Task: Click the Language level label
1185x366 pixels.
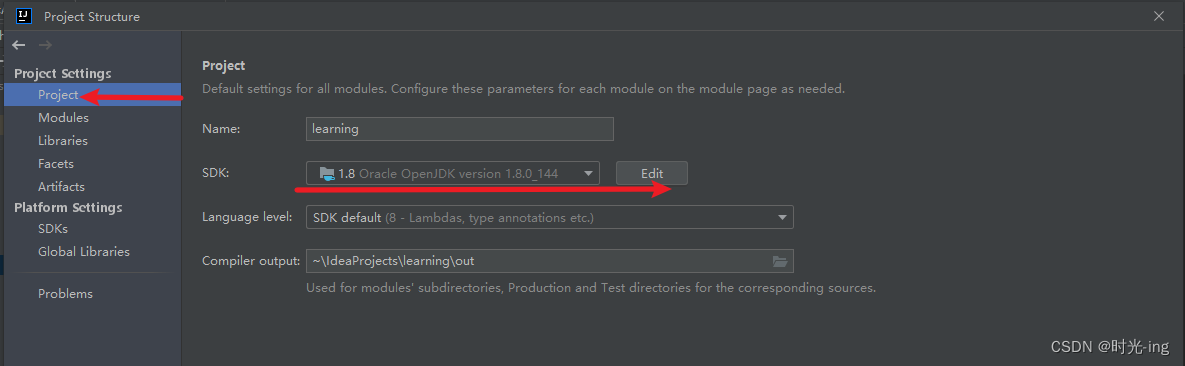Action: [247, 217]
